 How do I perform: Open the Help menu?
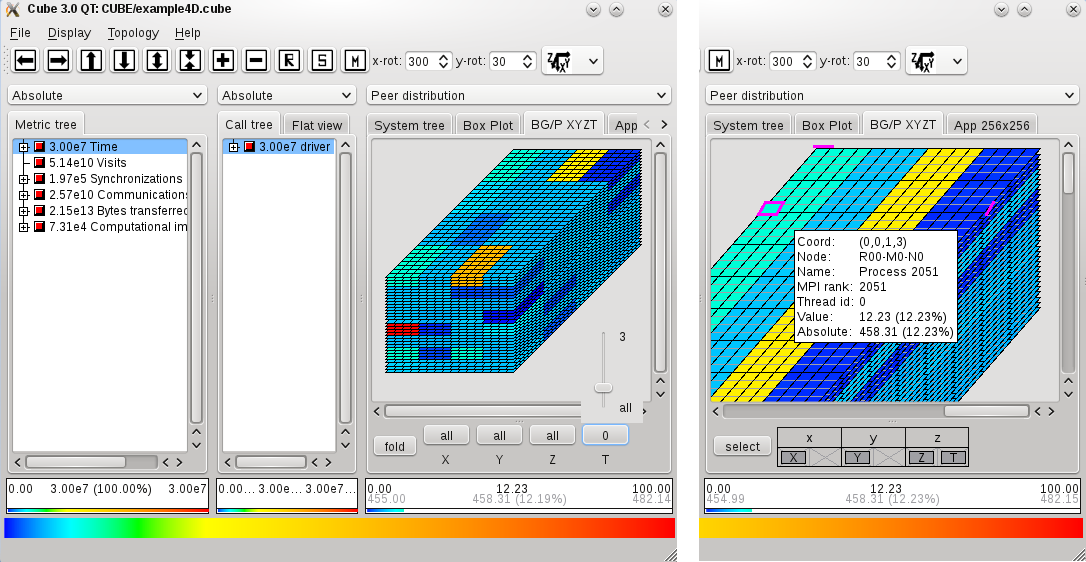click(x=188, y=33)
